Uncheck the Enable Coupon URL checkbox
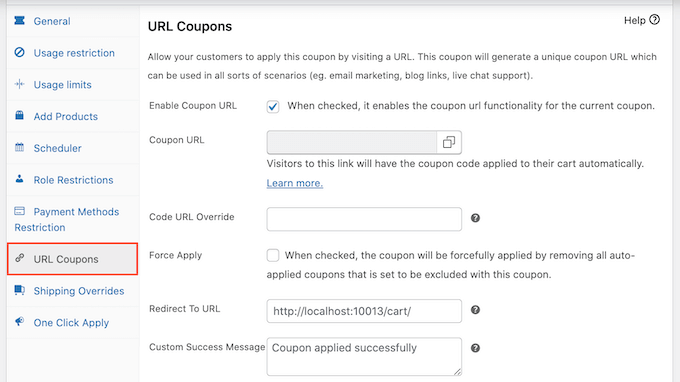This screenshot has height=382, width=680. (273, 106)
